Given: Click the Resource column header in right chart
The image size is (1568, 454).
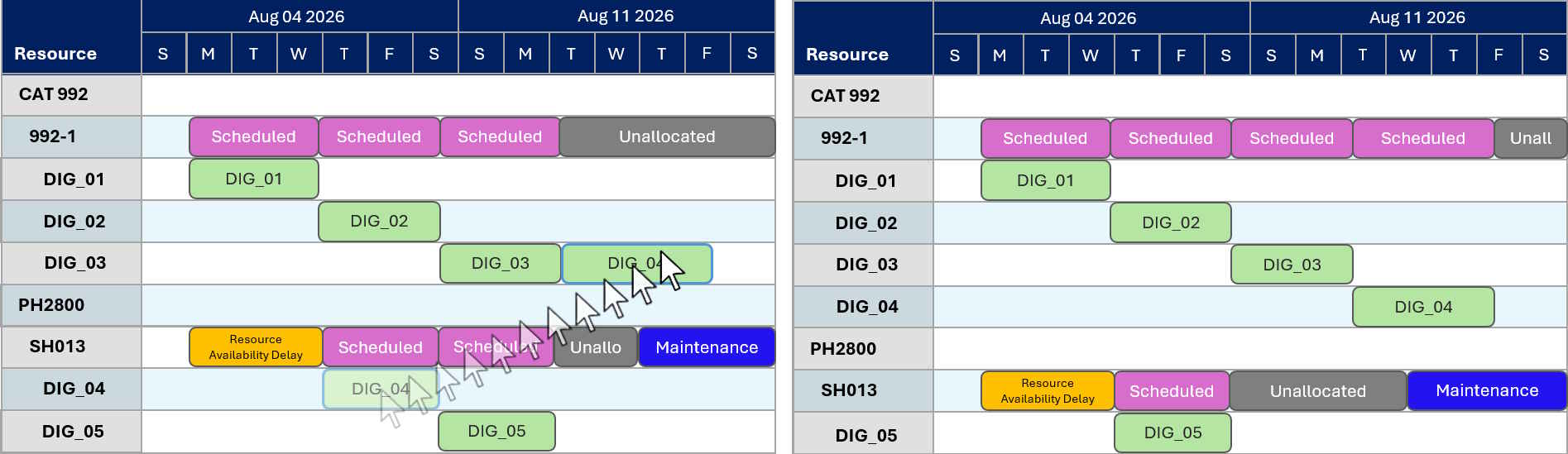Looking at the screenshot, I should (846, 55).
